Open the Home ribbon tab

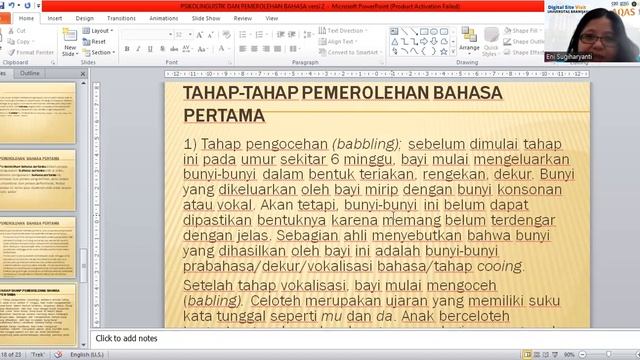point(26,18)
